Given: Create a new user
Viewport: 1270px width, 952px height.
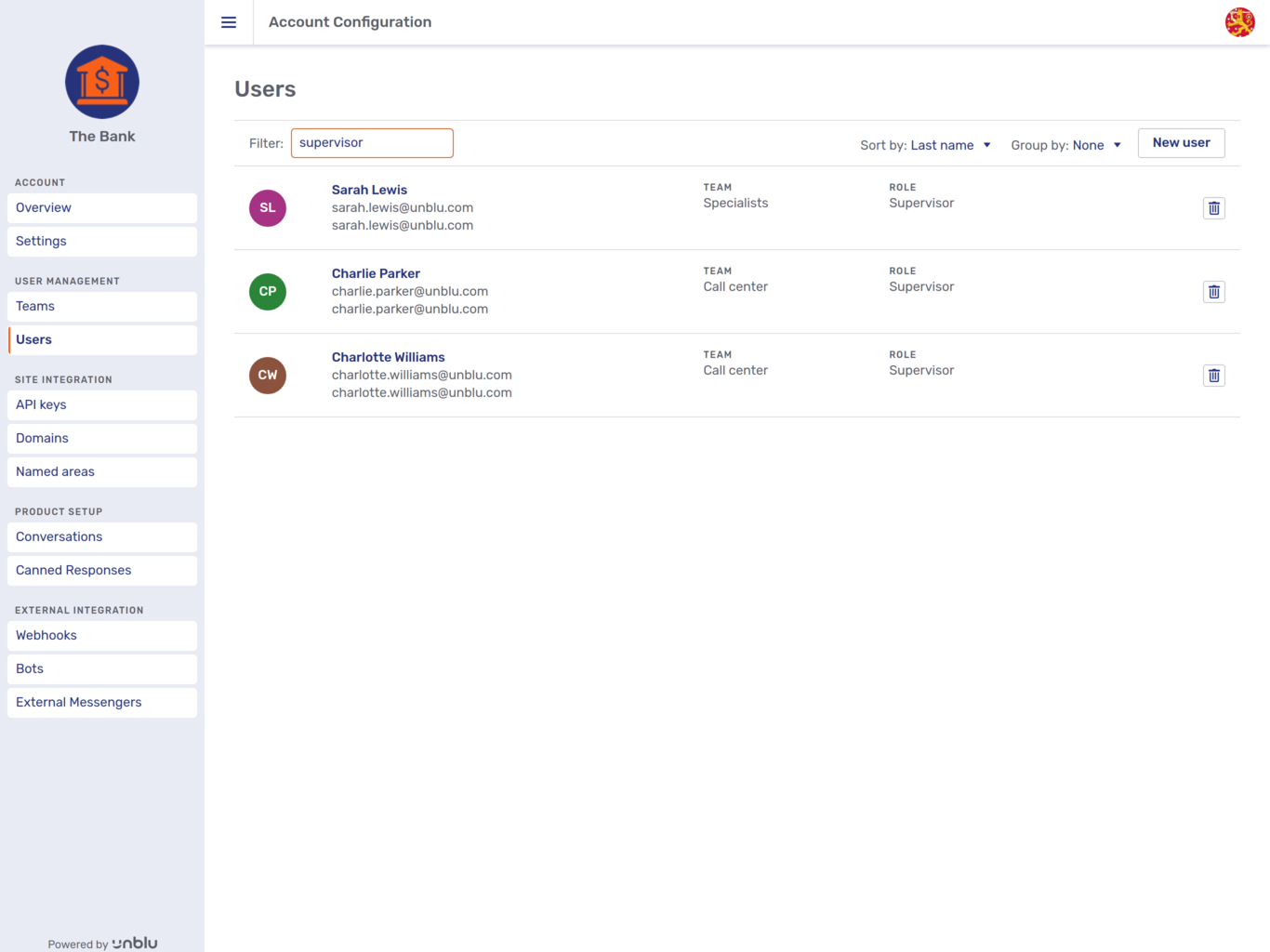Looking at the screenshot, I should (x=1181, y=142).
